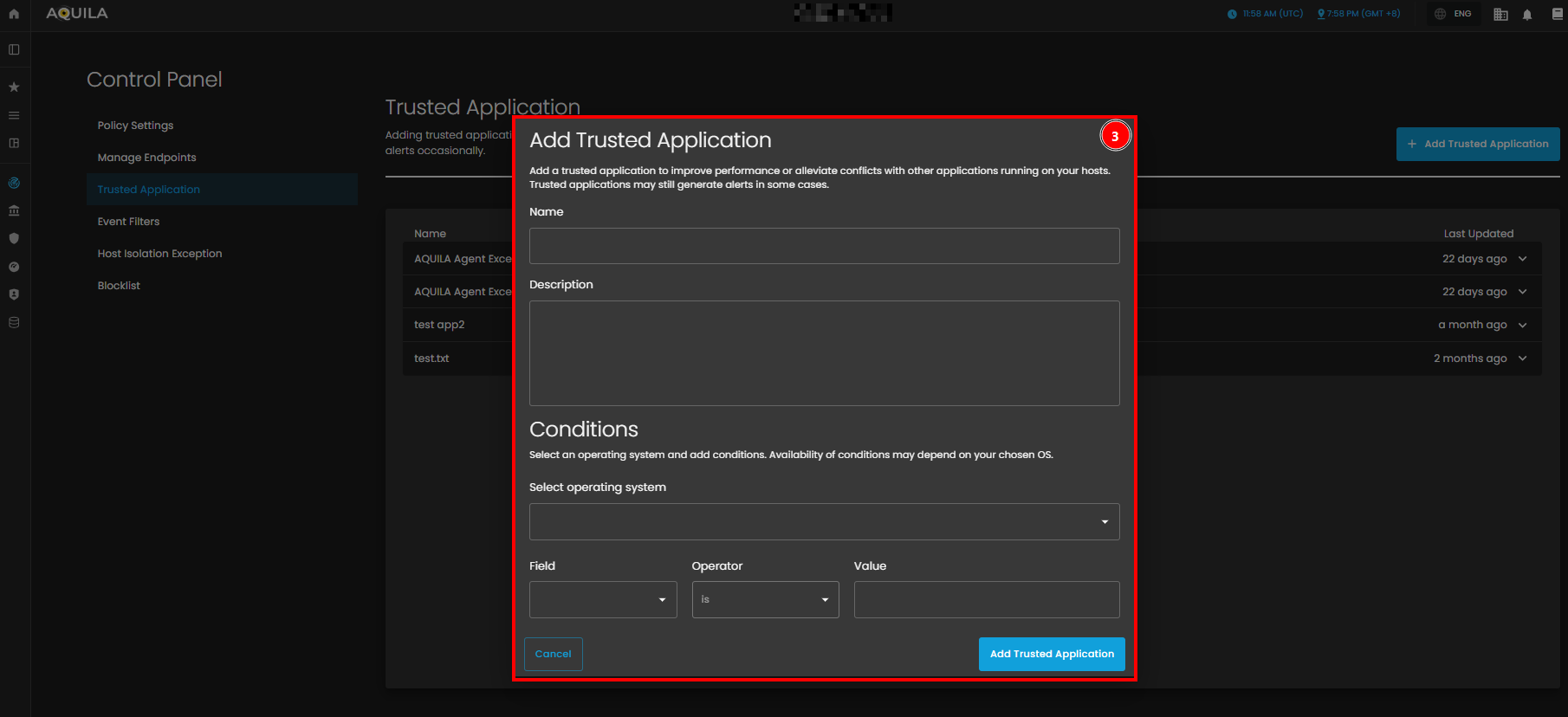Expand the test app2 row chevron
Screen dimensions: 1568x717
pos(1523,325)
